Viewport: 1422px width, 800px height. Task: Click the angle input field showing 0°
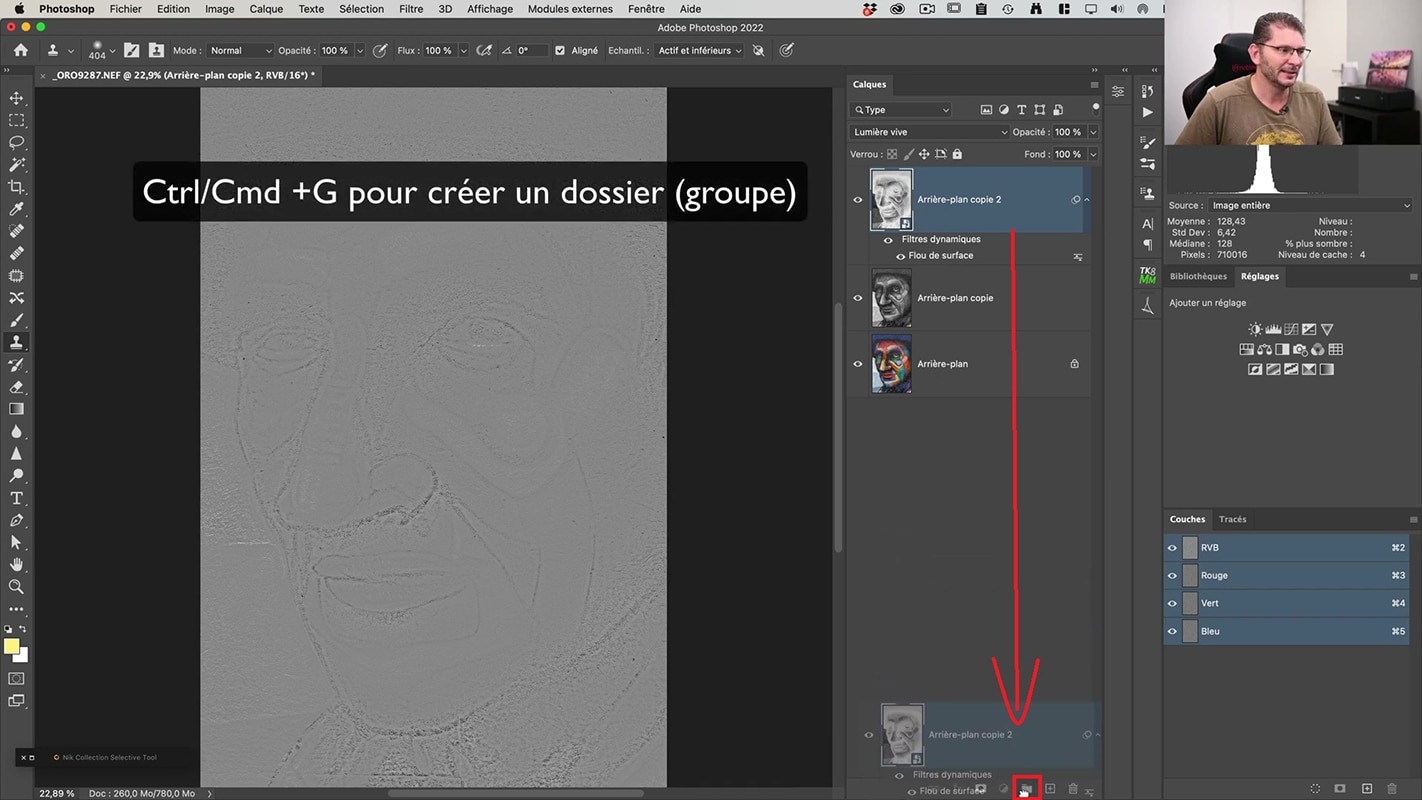point(532,50)
